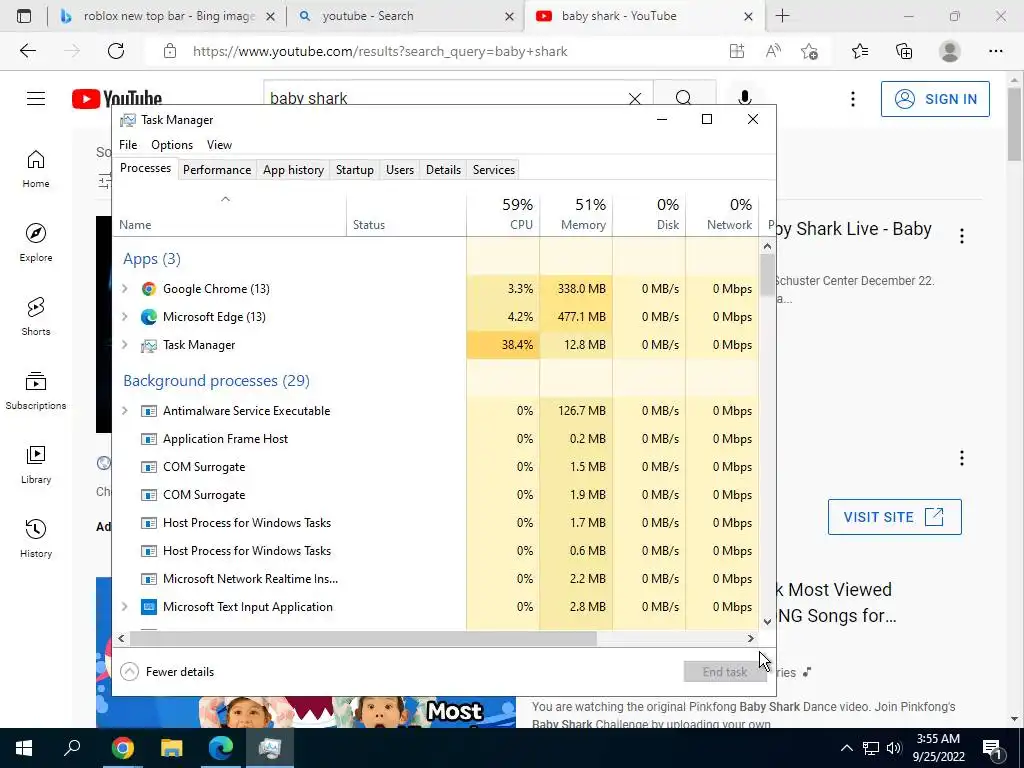Expand the Task Manager process entry
The image size is (1024, 768).
[125, 345]
